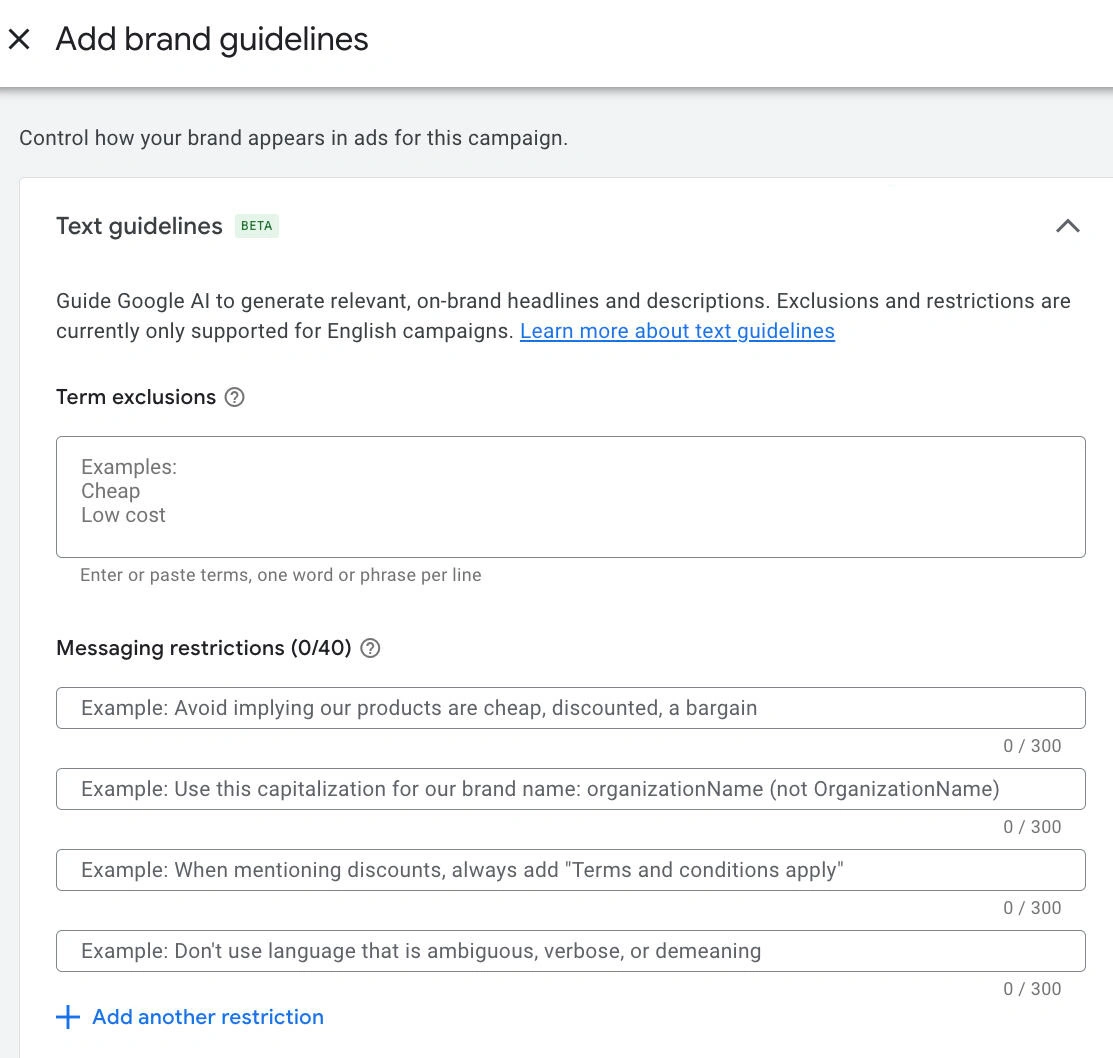Click the Add brand guidelines title

(x=212, y=40)
